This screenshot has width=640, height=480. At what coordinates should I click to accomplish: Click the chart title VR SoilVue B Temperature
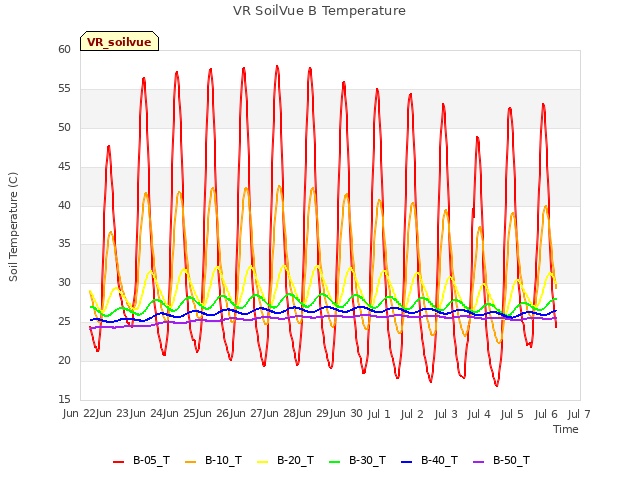pyautogui.click(x=319, y=11)
